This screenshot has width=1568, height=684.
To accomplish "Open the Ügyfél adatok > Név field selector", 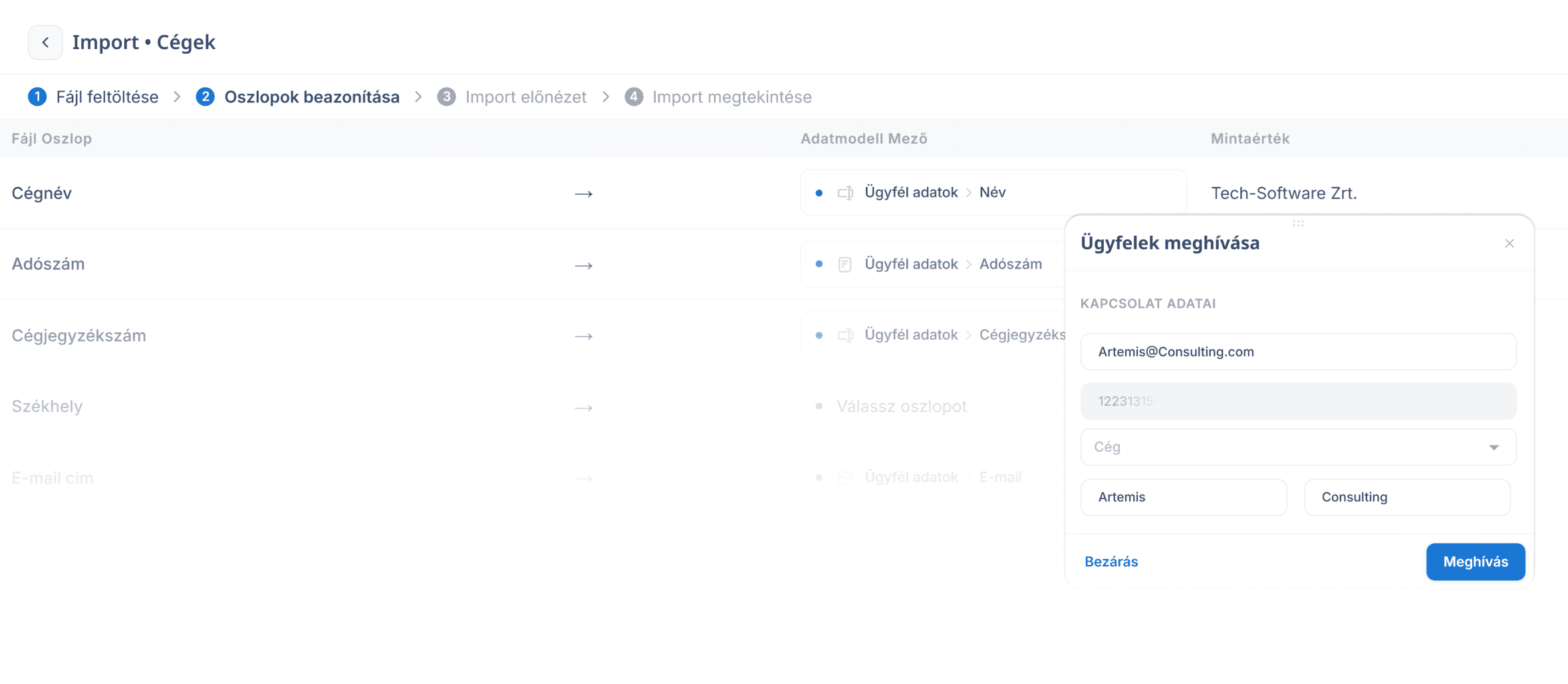I will [x=993, y=193].
